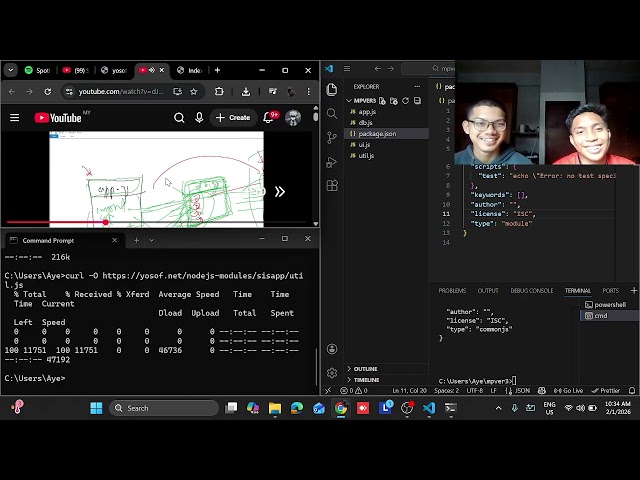This screenshot has height=480, width=640.
Task: Open the Extensions view in activity bar
Action: [332, 185]
